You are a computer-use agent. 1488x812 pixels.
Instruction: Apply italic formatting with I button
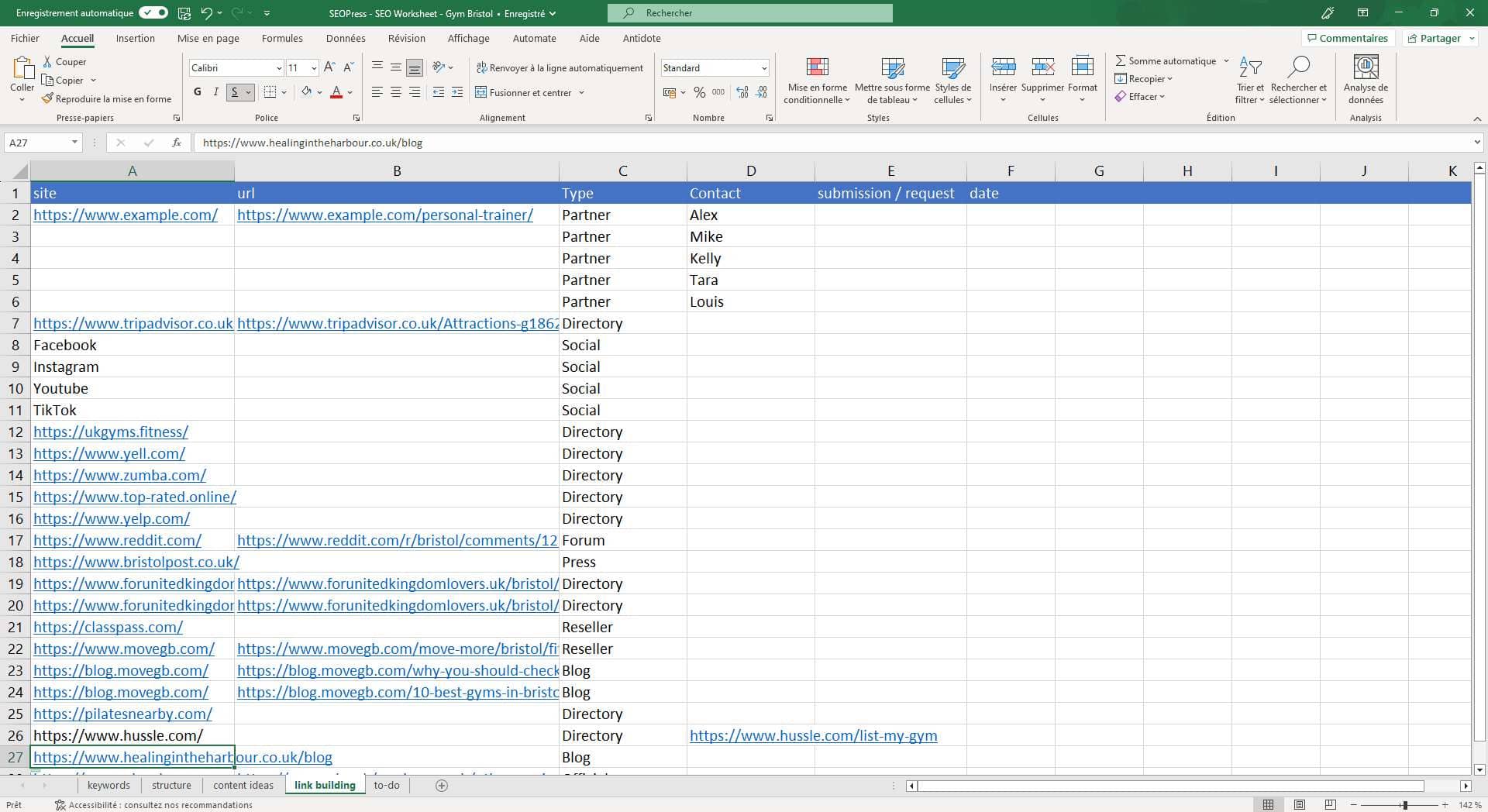[x=215, y=92]
